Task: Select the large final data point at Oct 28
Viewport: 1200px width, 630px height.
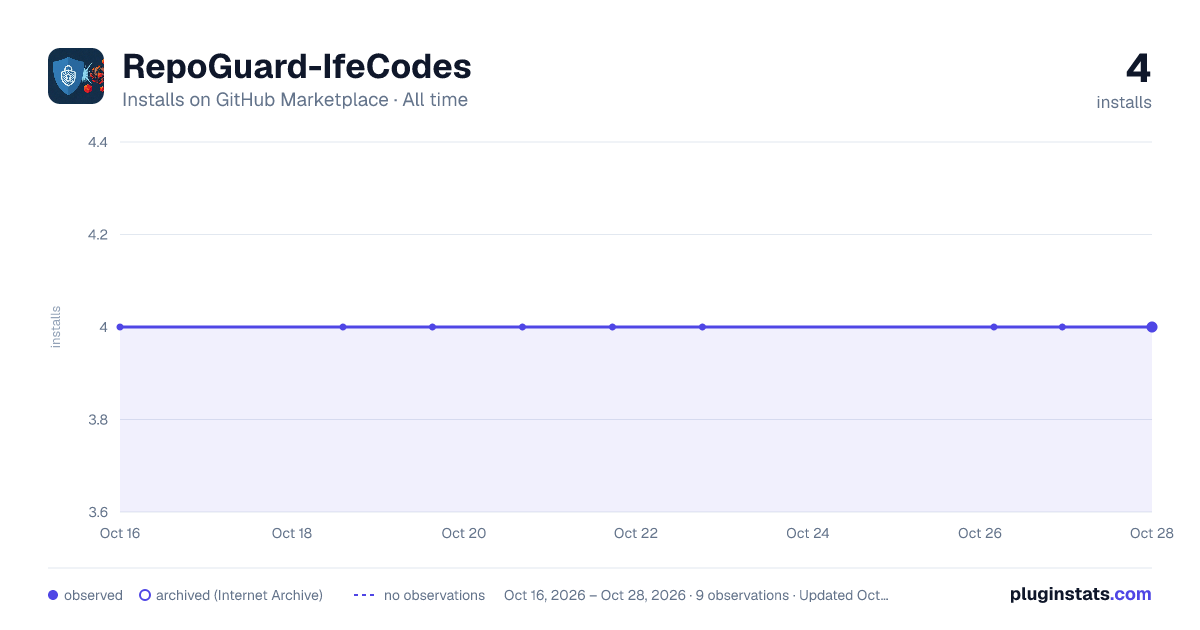Action: click(x=1152, y=327)
